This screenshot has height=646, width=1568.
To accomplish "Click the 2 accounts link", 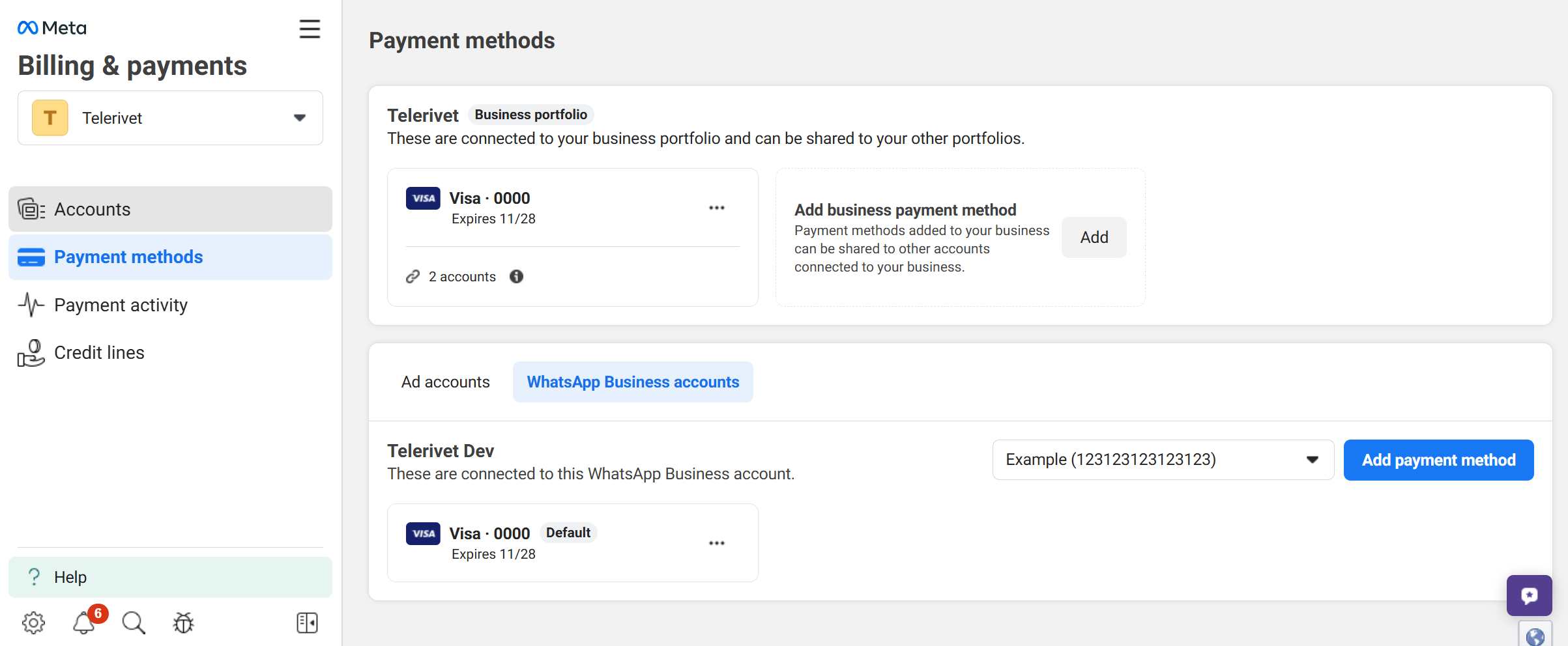I will point(462,277).
